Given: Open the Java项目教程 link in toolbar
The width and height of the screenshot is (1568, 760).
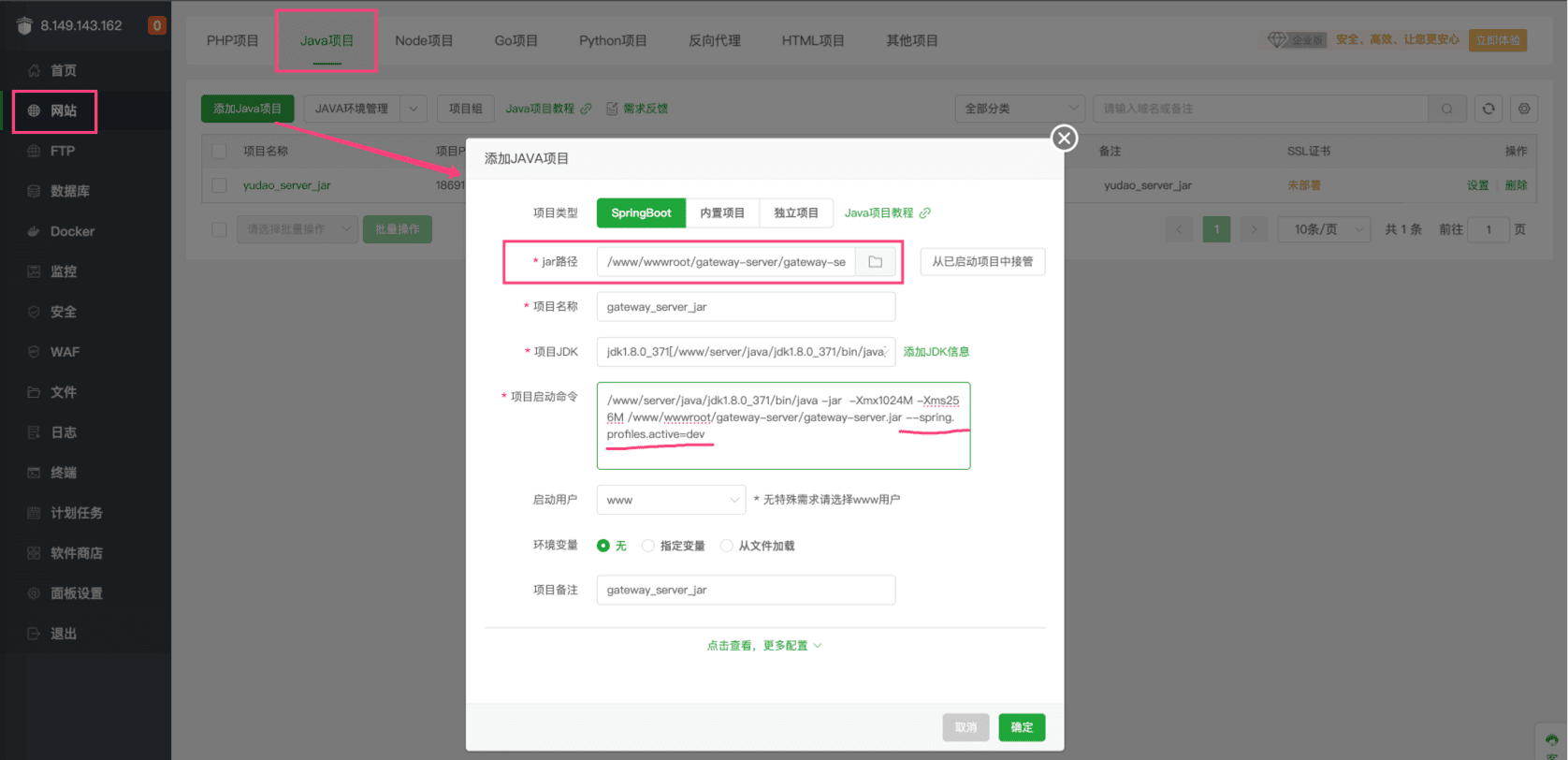Looking at the screenshot, I should pyautogui.click(x=548, y=109).
